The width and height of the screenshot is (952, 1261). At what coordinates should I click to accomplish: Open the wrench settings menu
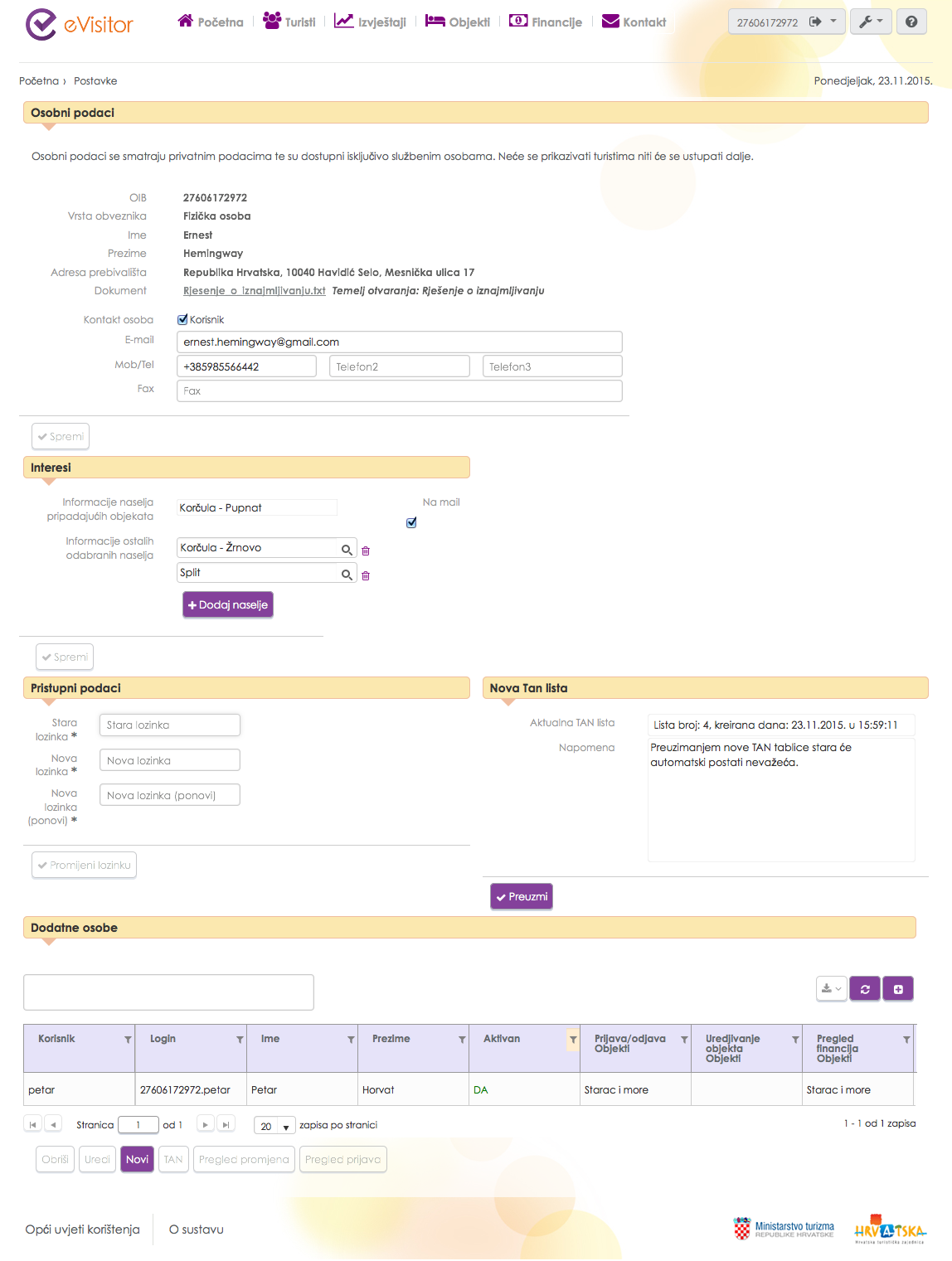870,22
